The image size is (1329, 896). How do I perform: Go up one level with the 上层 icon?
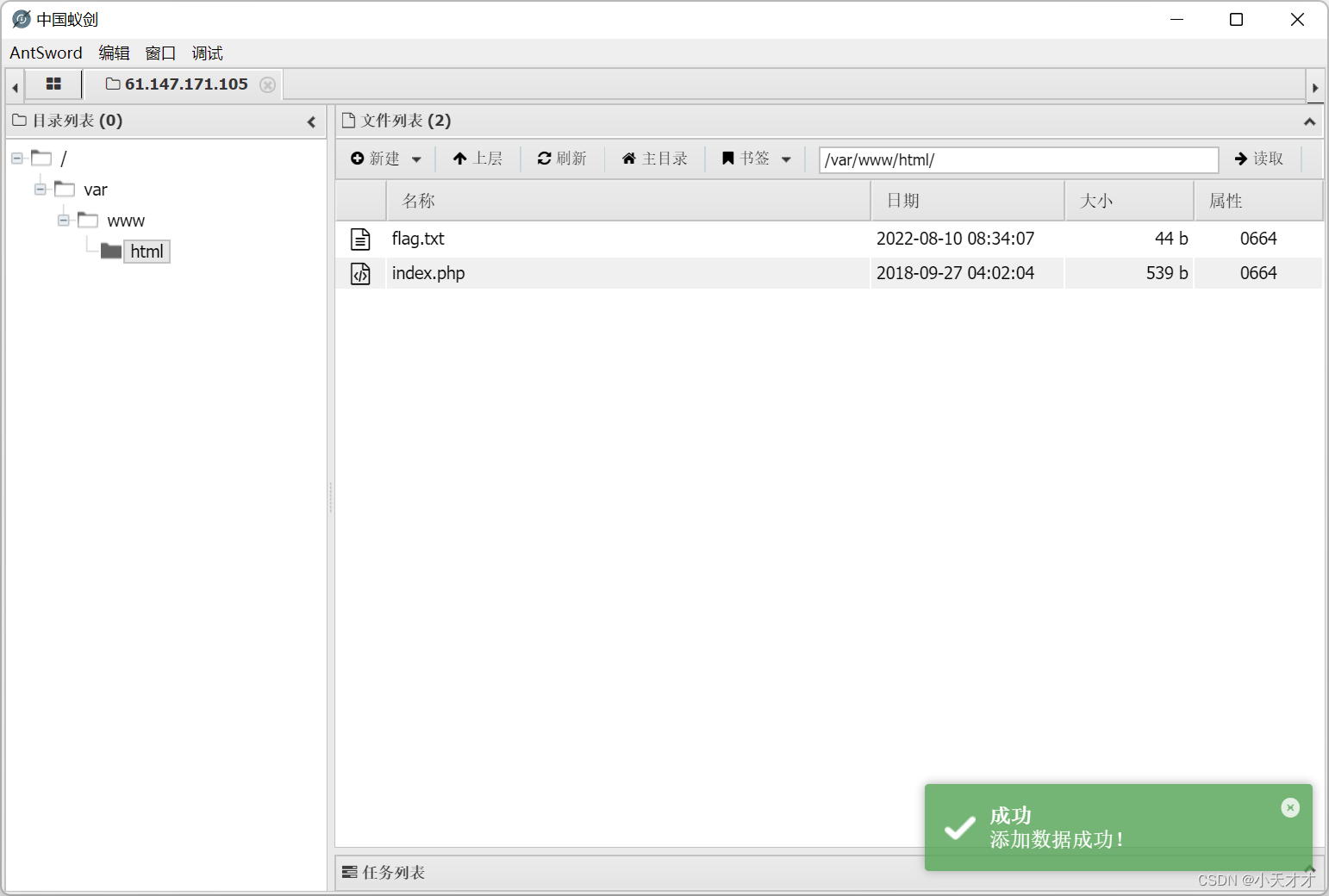point(460,159)
